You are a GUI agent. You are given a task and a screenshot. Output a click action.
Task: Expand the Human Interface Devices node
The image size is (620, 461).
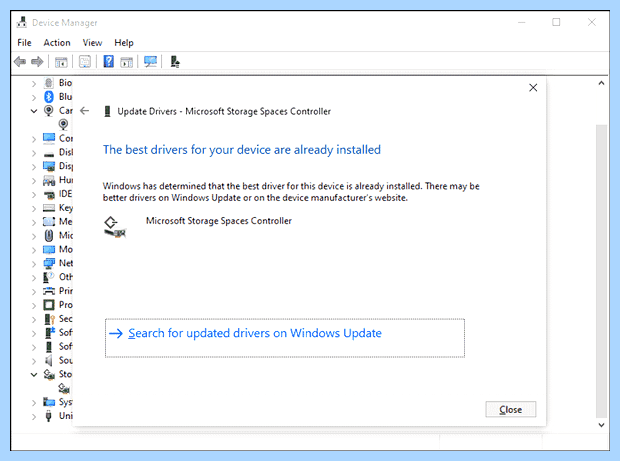tap(34, 181)
